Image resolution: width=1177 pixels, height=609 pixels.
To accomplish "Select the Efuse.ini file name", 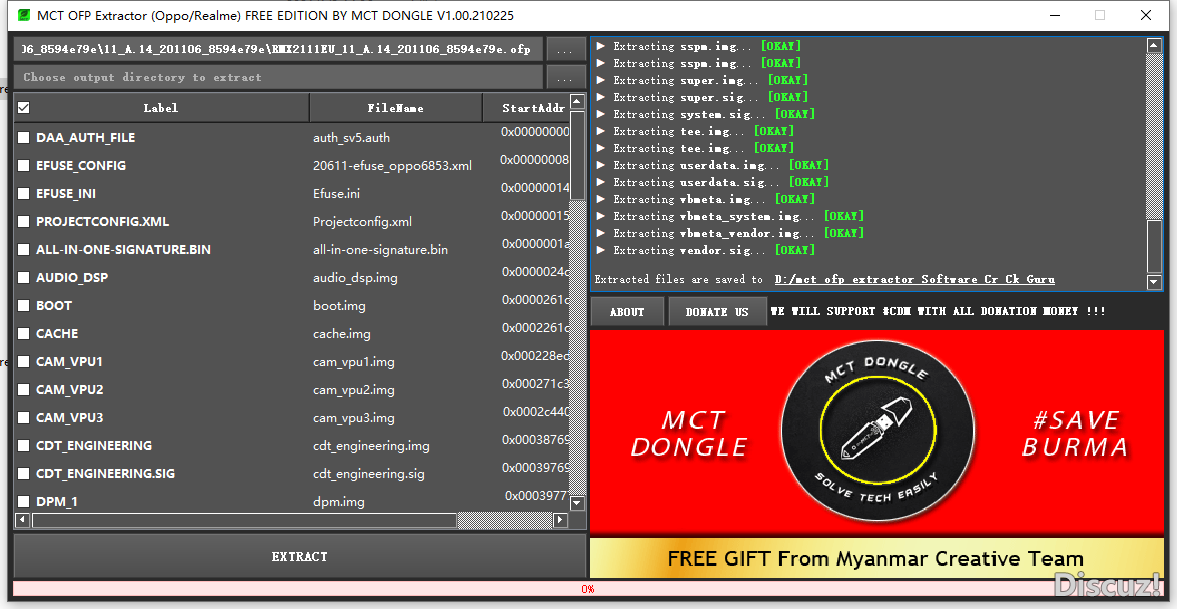I will [x=336, y=194].
